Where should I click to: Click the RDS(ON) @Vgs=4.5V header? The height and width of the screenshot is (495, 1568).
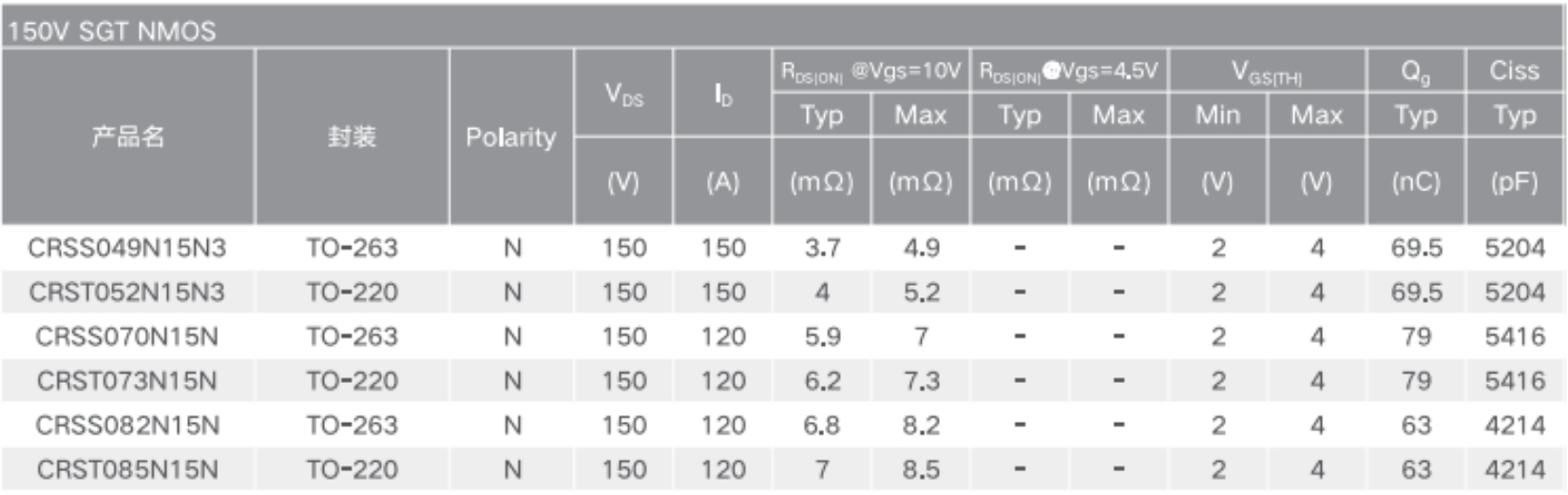click(1069, 71)
